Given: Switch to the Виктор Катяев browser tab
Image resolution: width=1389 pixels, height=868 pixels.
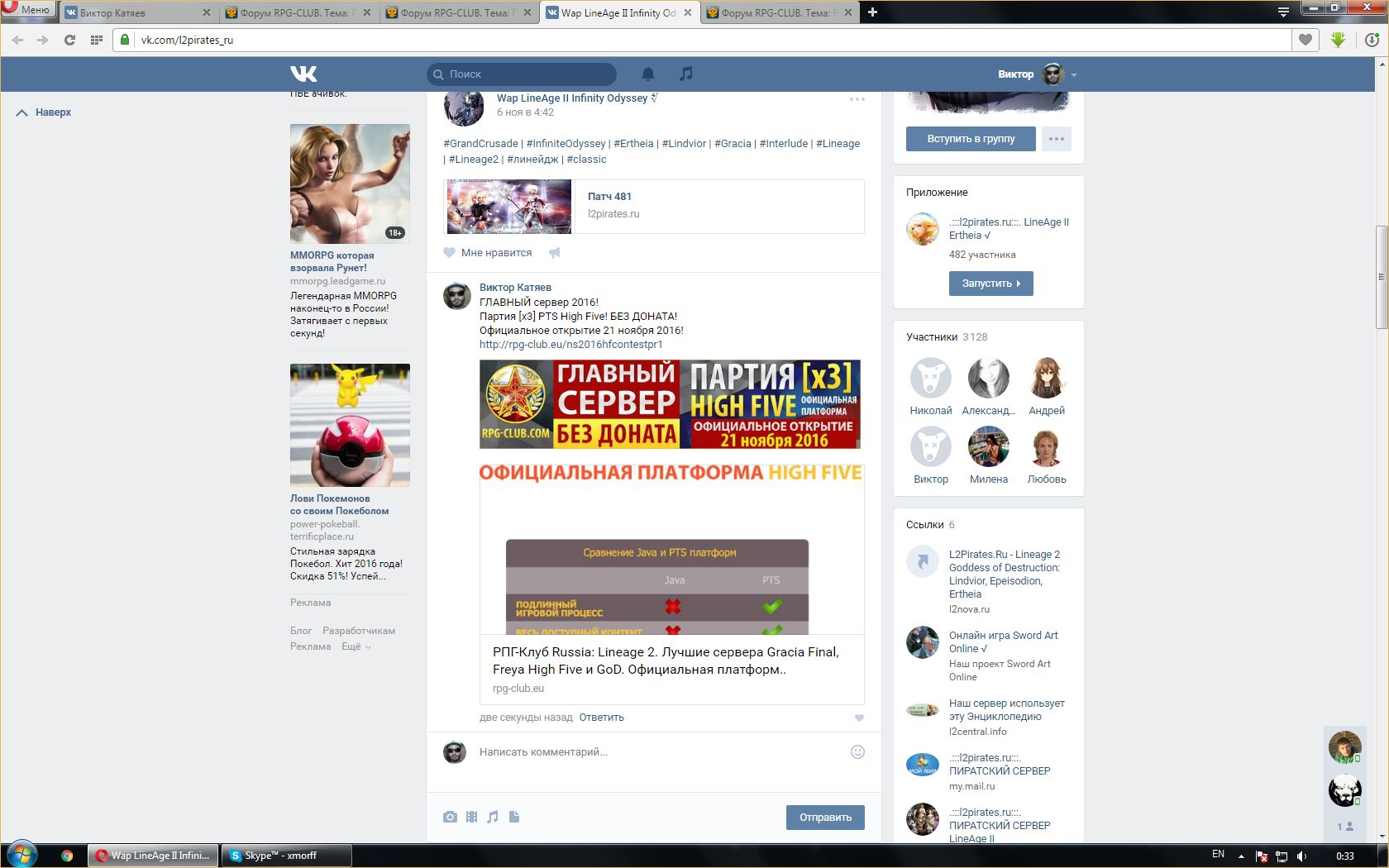Looking at the screenshot, I should click(x=137, y=12).
